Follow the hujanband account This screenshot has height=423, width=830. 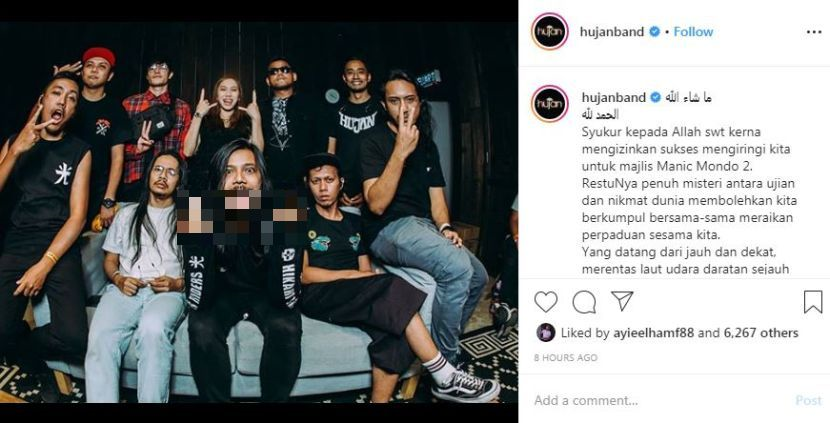(x=693, y=32)
